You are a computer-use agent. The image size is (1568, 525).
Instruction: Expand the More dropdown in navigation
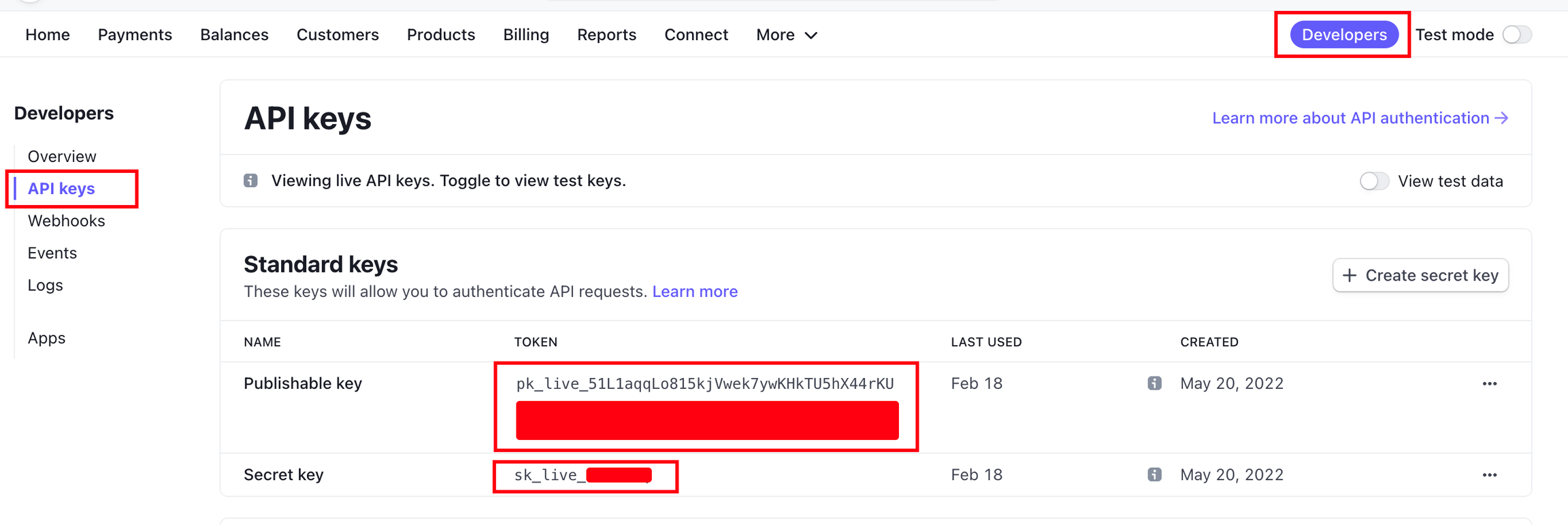786,35
